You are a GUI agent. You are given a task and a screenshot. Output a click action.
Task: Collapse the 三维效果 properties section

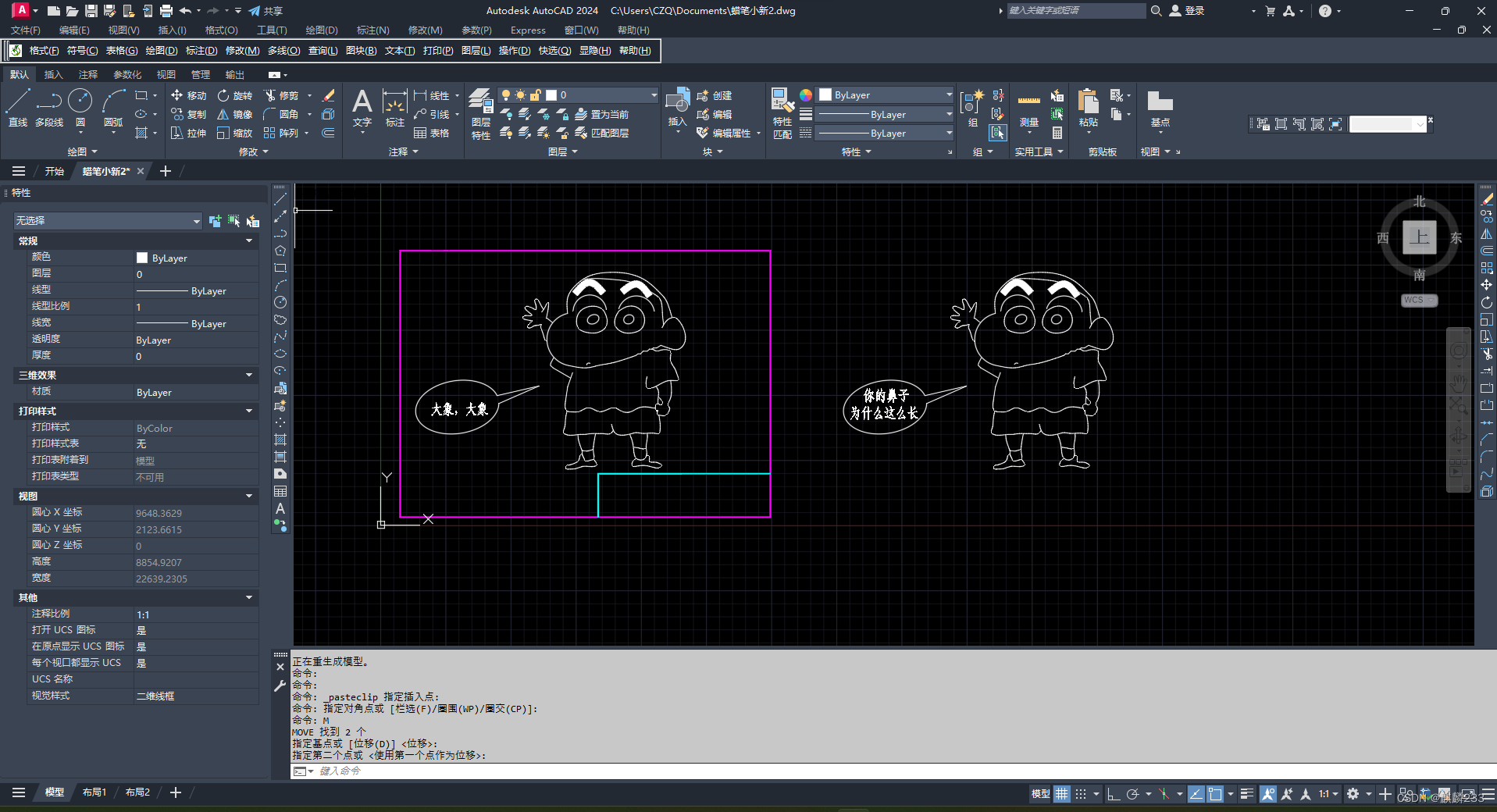[x=249, y=375]
